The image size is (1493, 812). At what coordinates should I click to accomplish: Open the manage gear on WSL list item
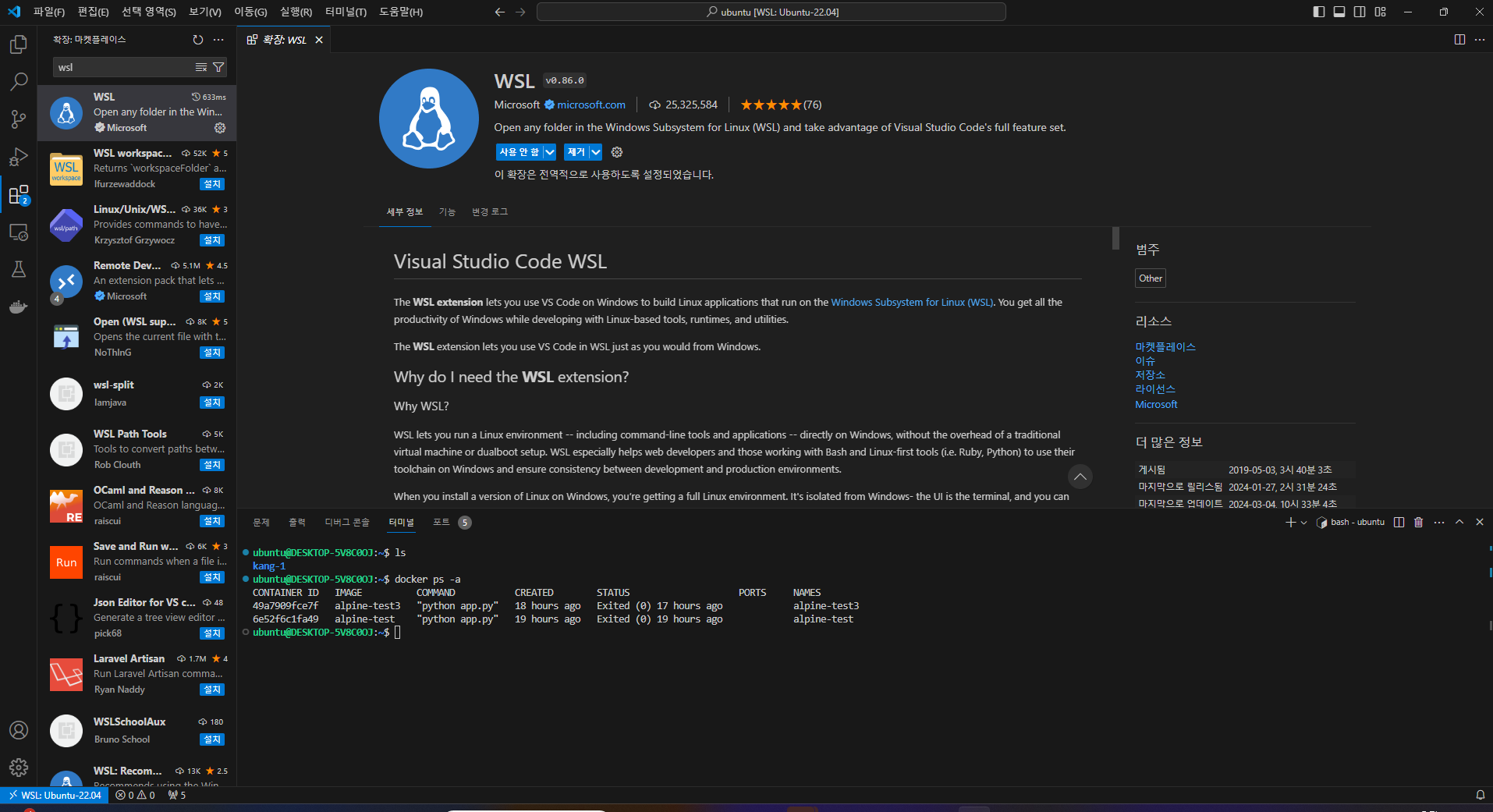click(x=220, y=128)
